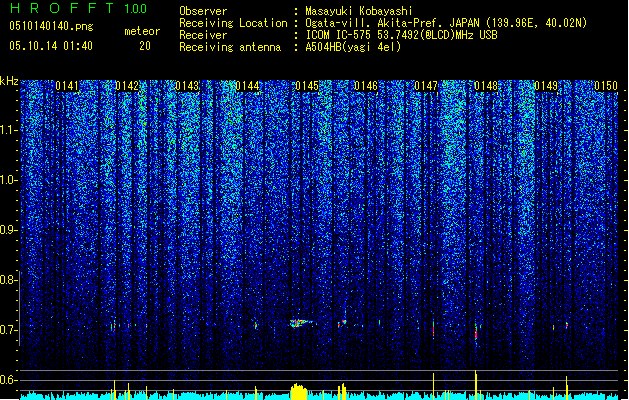Click the 0.7 kHz axis tick label
The image size is (629, 400).
coord(8,330)
